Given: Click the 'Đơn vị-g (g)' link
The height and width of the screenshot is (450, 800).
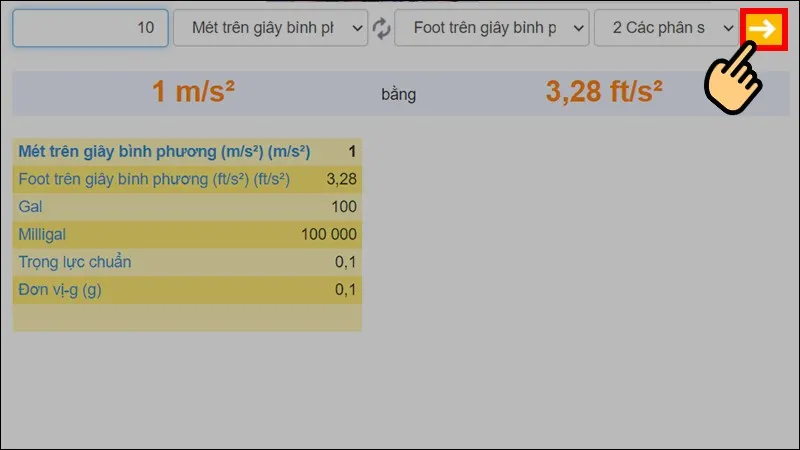Looking at the screenshot, I should point(60,290).
